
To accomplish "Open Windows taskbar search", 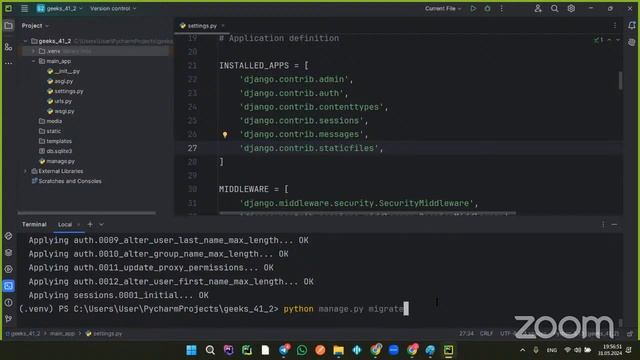I will (x=210, y=350).
